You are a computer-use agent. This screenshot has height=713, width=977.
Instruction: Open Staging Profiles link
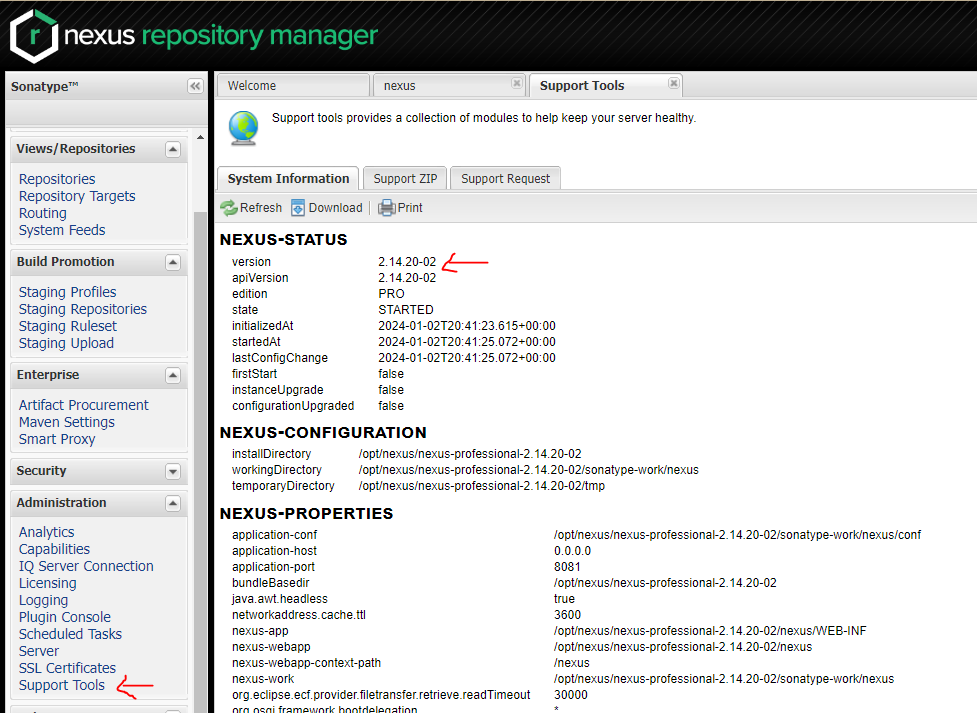coord(67,292)
